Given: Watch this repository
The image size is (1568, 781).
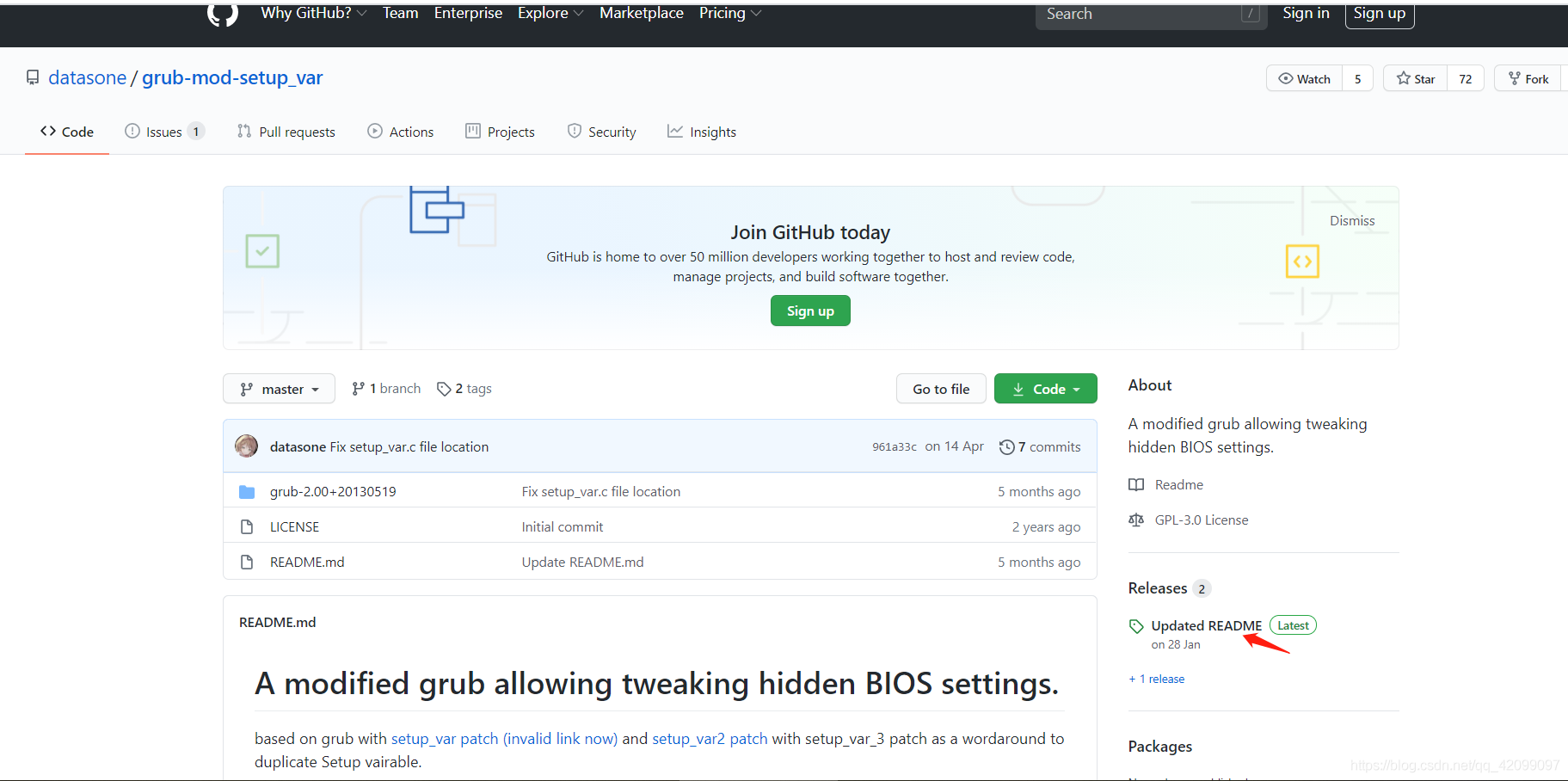Looking at the screenshot, I should [x=1304, y=78].
